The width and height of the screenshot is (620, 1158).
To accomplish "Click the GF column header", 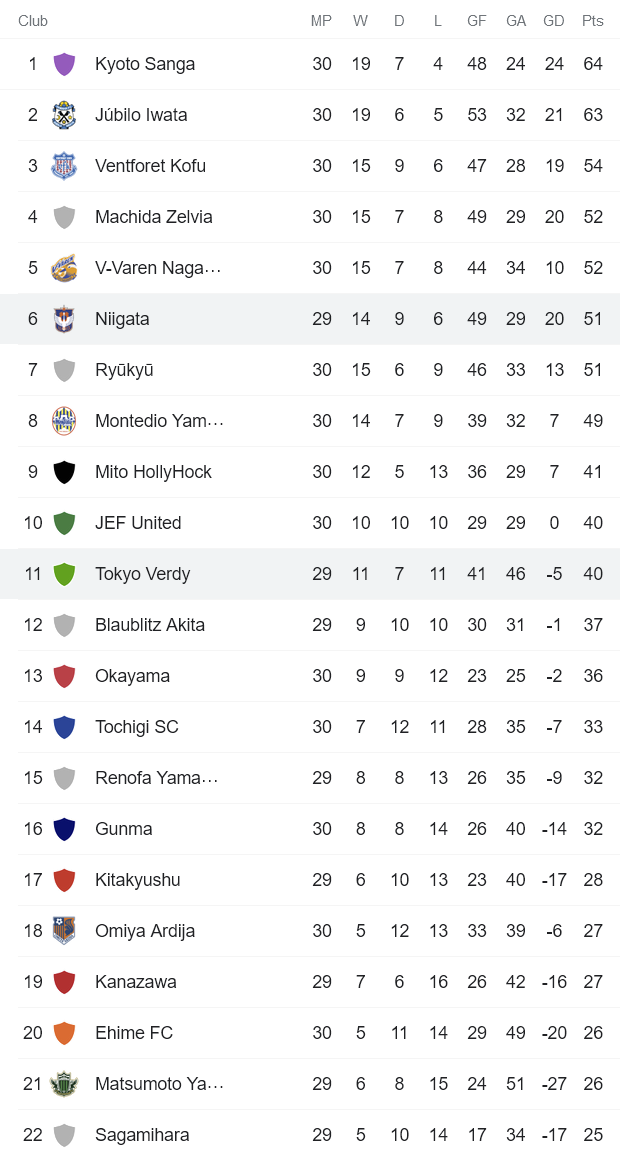I will coord(477,21).
